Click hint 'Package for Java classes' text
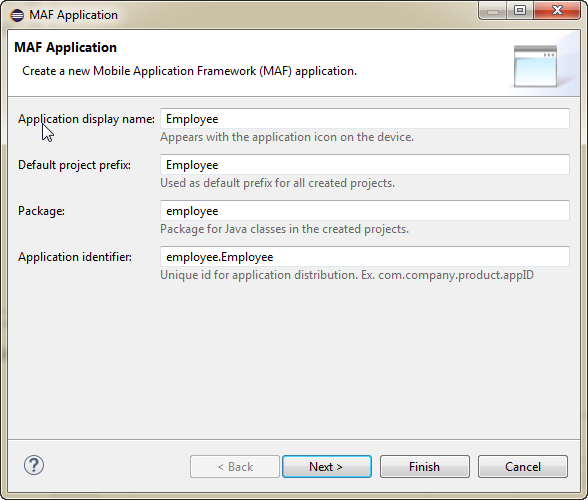 coord(284,229)
